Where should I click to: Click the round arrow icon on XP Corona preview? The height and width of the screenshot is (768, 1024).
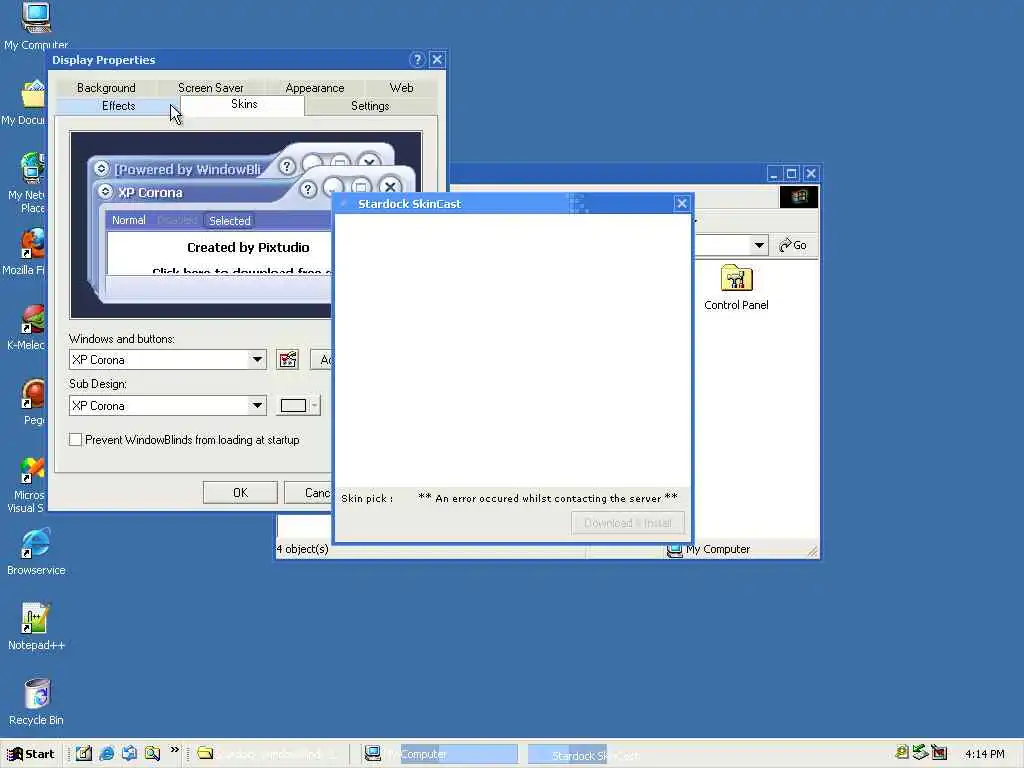105,191
